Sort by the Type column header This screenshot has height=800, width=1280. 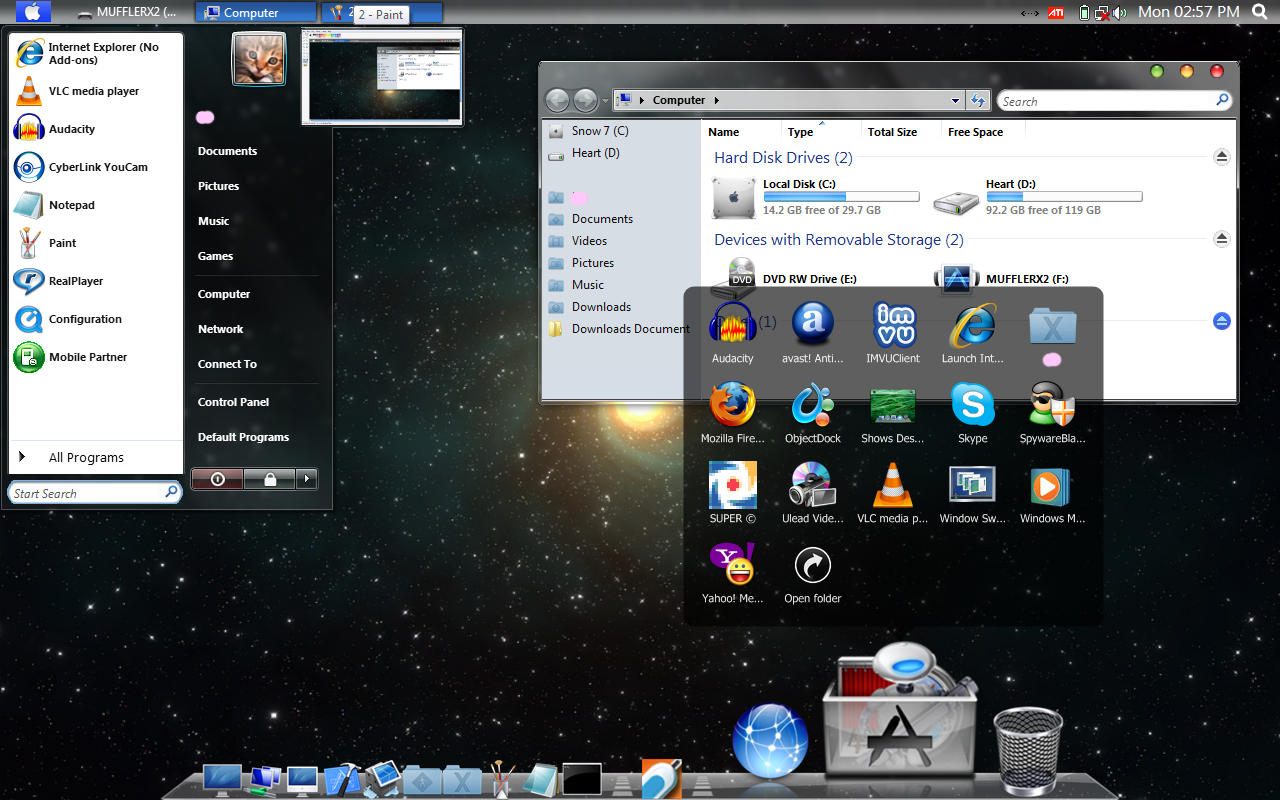coord(801,132)
